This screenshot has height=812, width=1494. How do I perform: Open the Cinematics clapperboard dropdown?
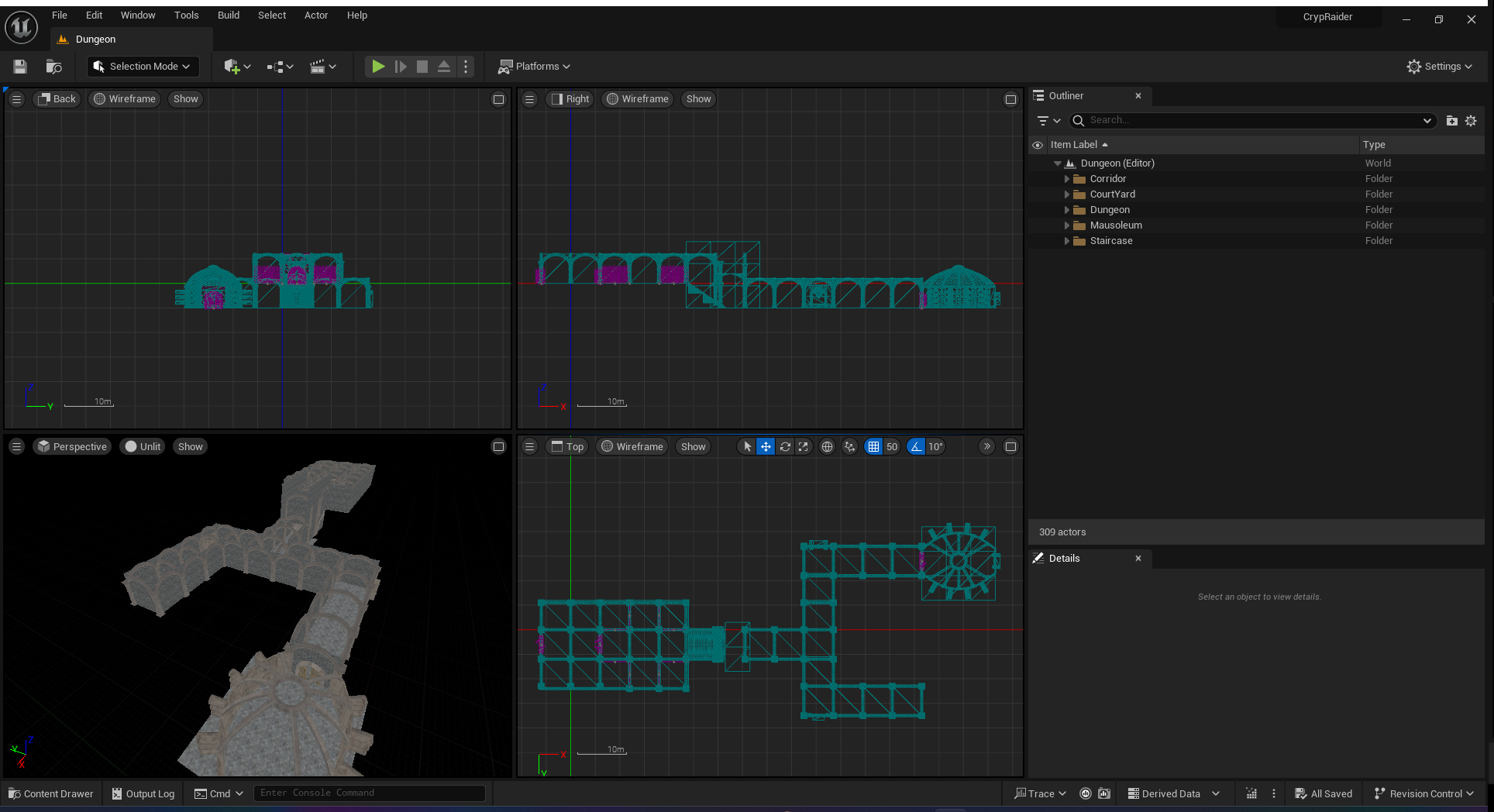[x=322, y=67]
